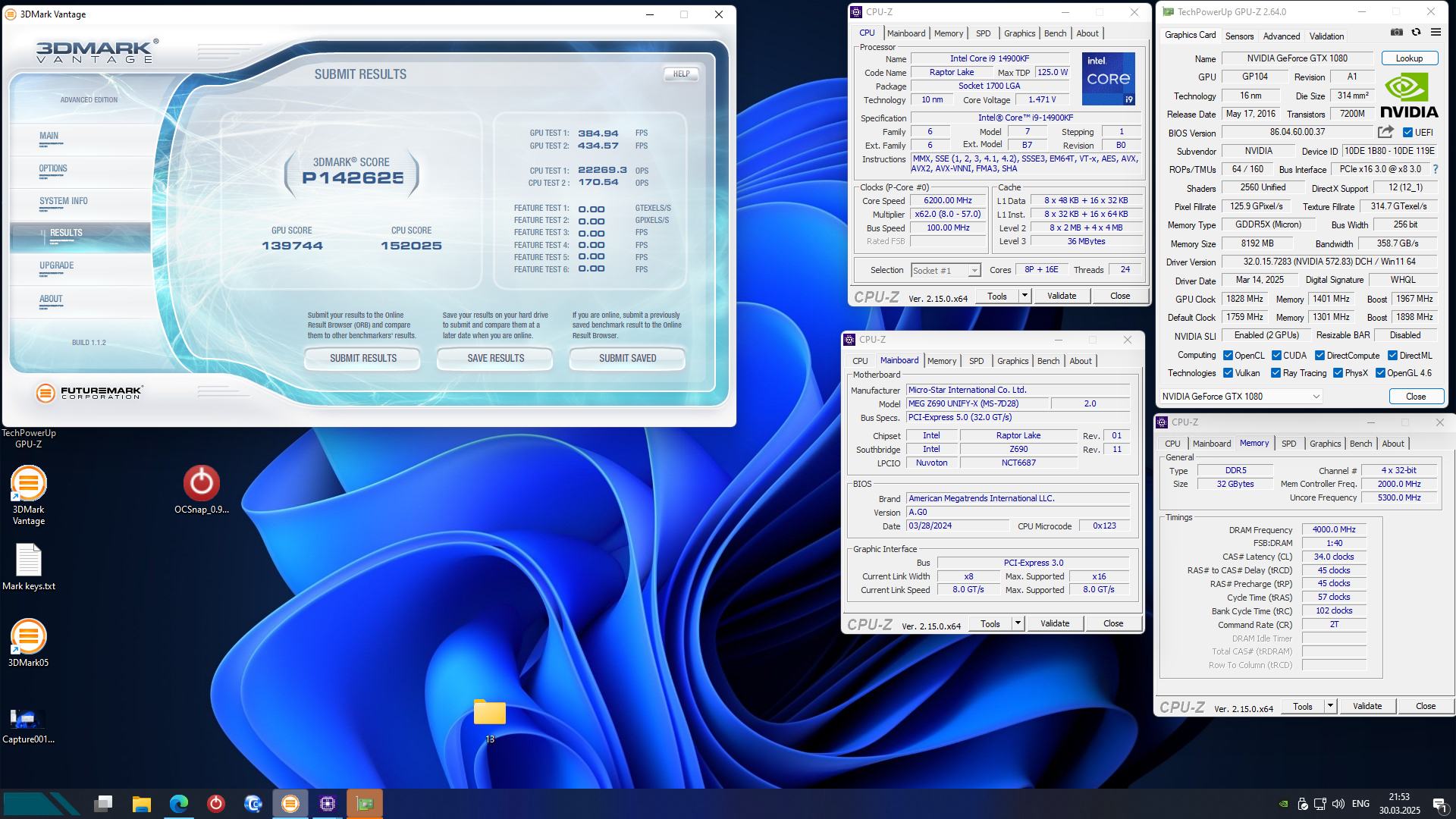Select the OCSnap desktop icon

click(201, 490)
